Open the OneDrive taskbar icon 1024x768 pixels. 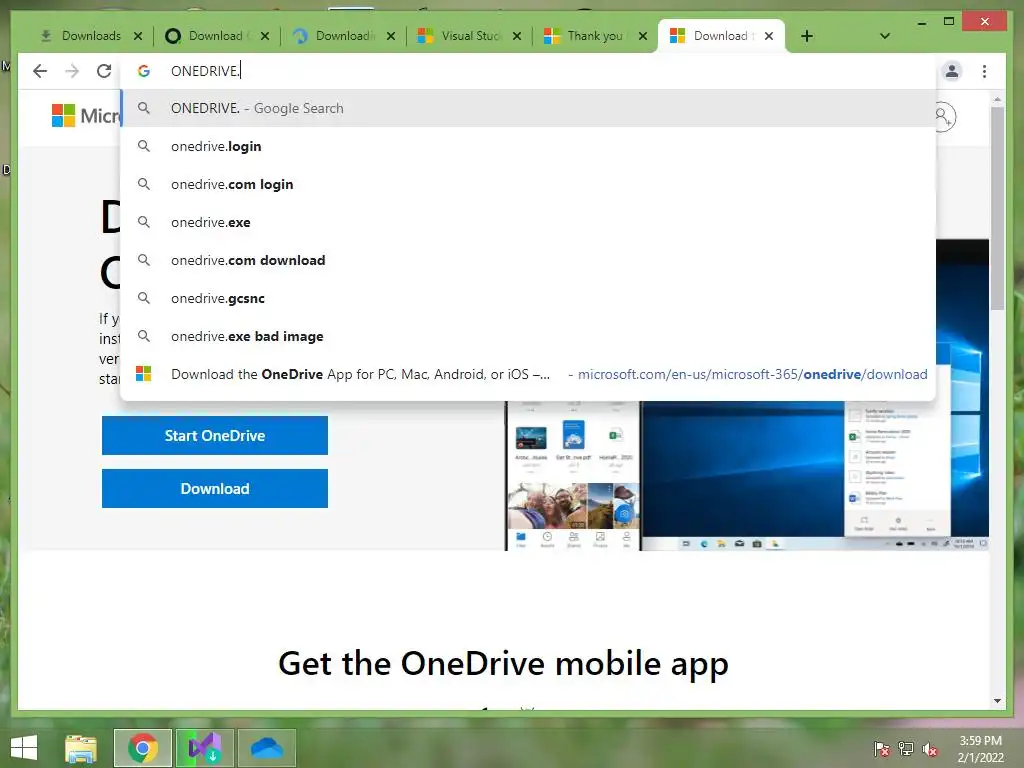[267, 748]
